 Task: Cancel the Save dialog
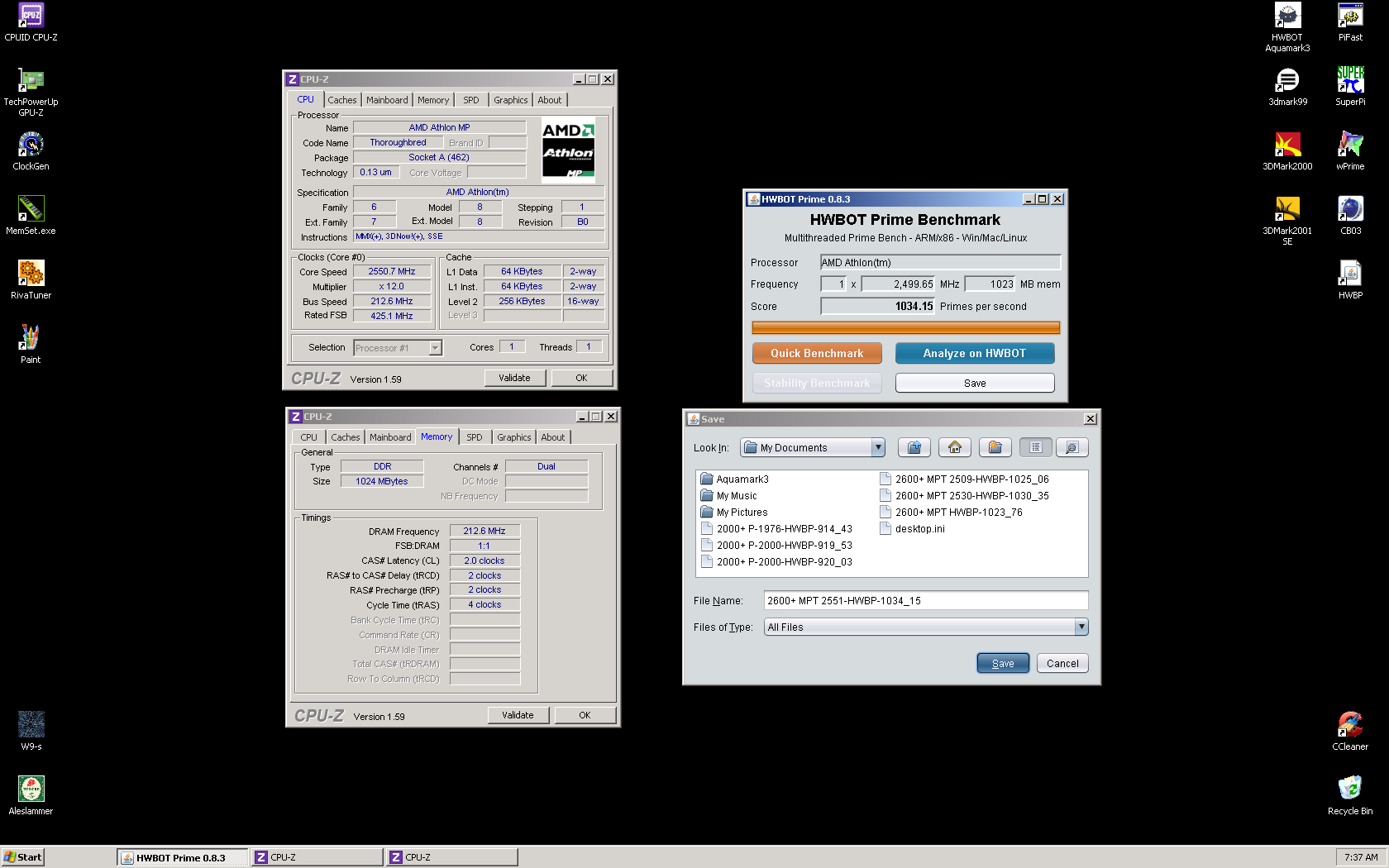(x=1062, y=663)
